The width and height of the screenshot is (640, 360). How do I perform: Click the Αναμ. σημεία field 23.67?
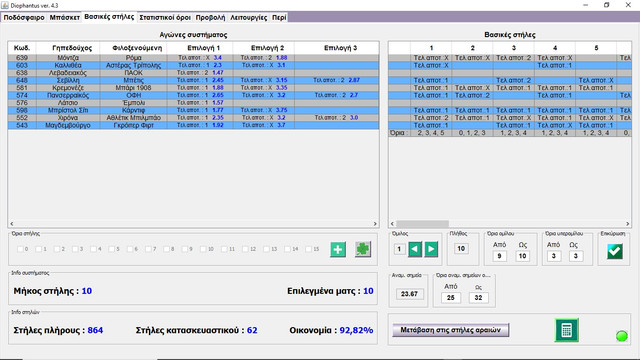click(409, 294)
